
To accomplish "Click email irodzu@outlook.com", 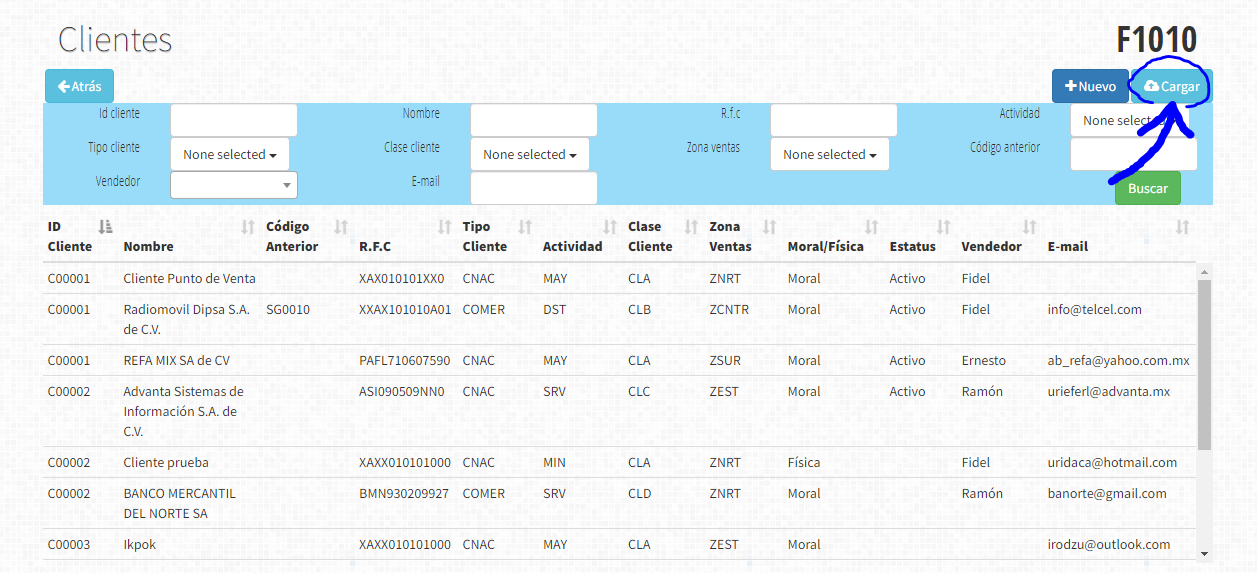I will coord(1109,544).
